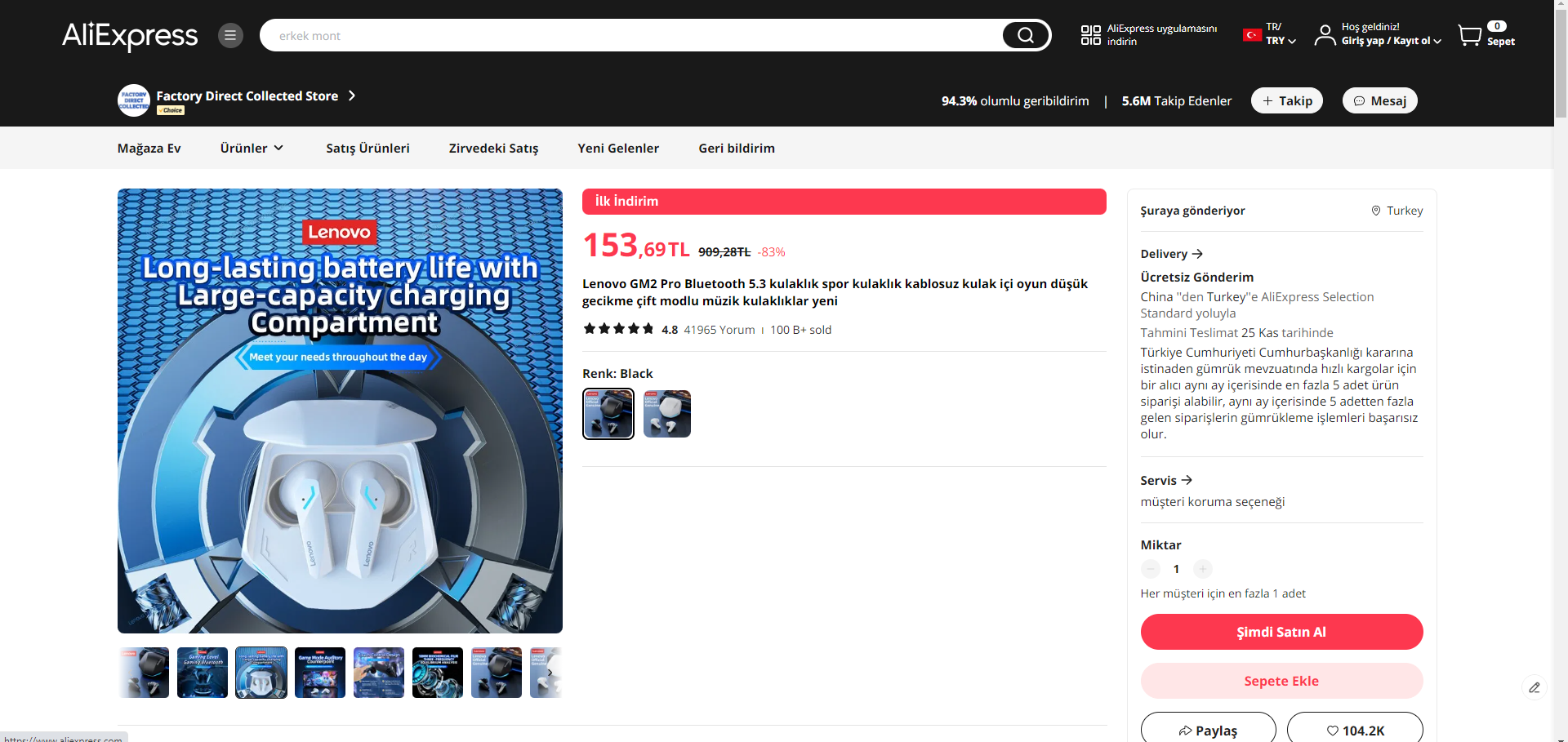Select the Gaming Level Bluetooth thumbnail
Image resolution: width=1568 pixels, height=742 pixels.
click(x=203, y=673)
